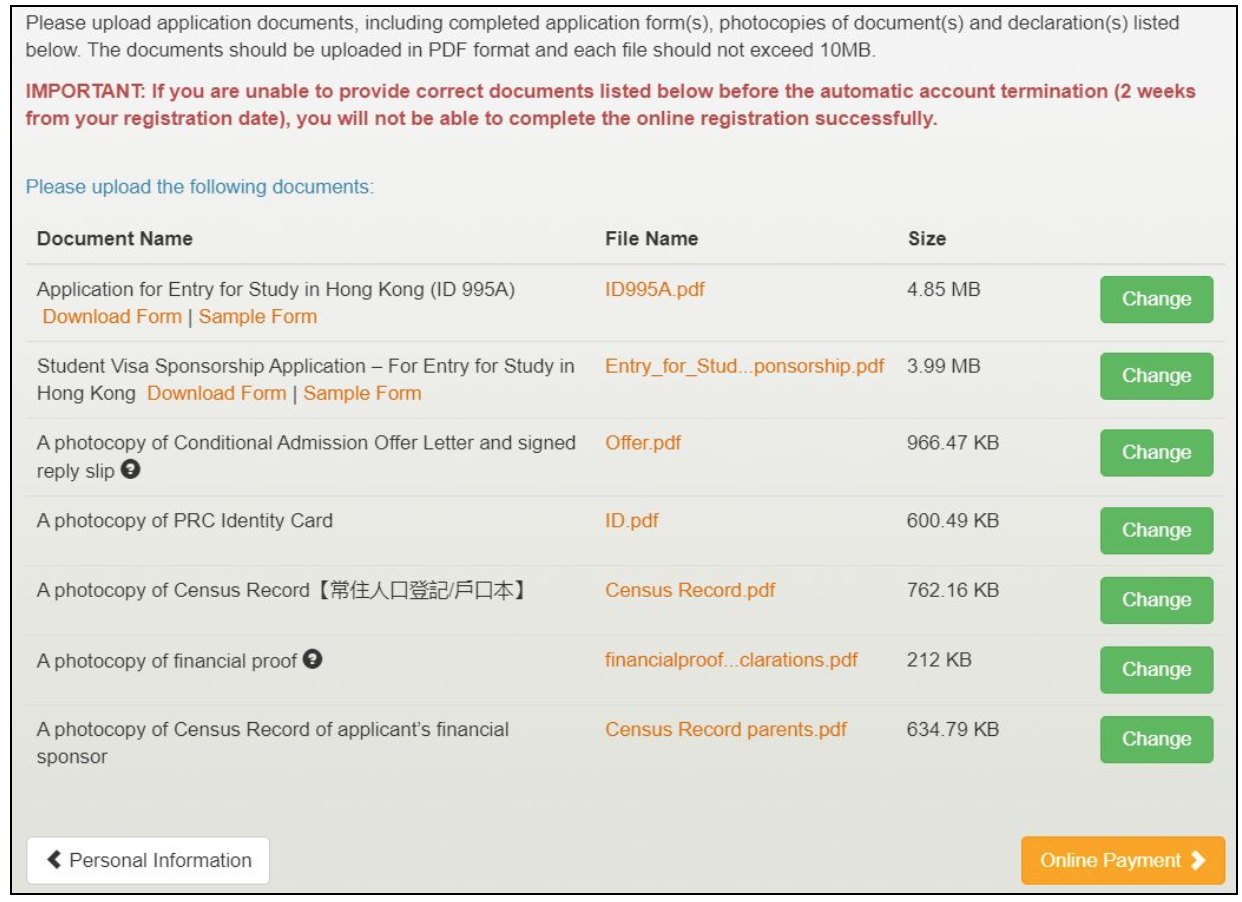Change the Student Visa Sponsorship file
The height and width of the screenshot is (902, 1242).
[1156, 376]
